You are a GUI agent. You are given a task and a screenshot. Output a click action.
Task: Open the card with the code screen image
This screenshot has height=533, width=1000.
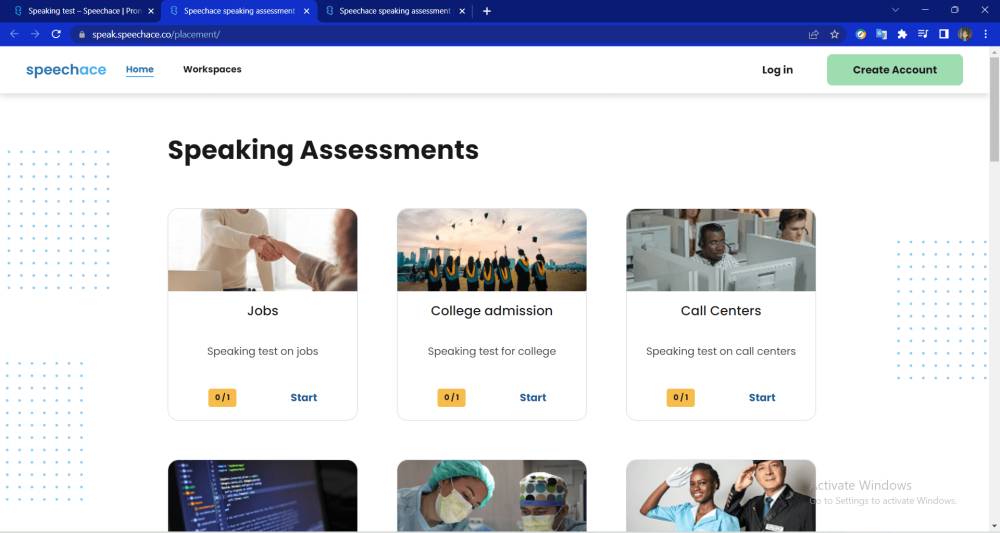point(263,495)
